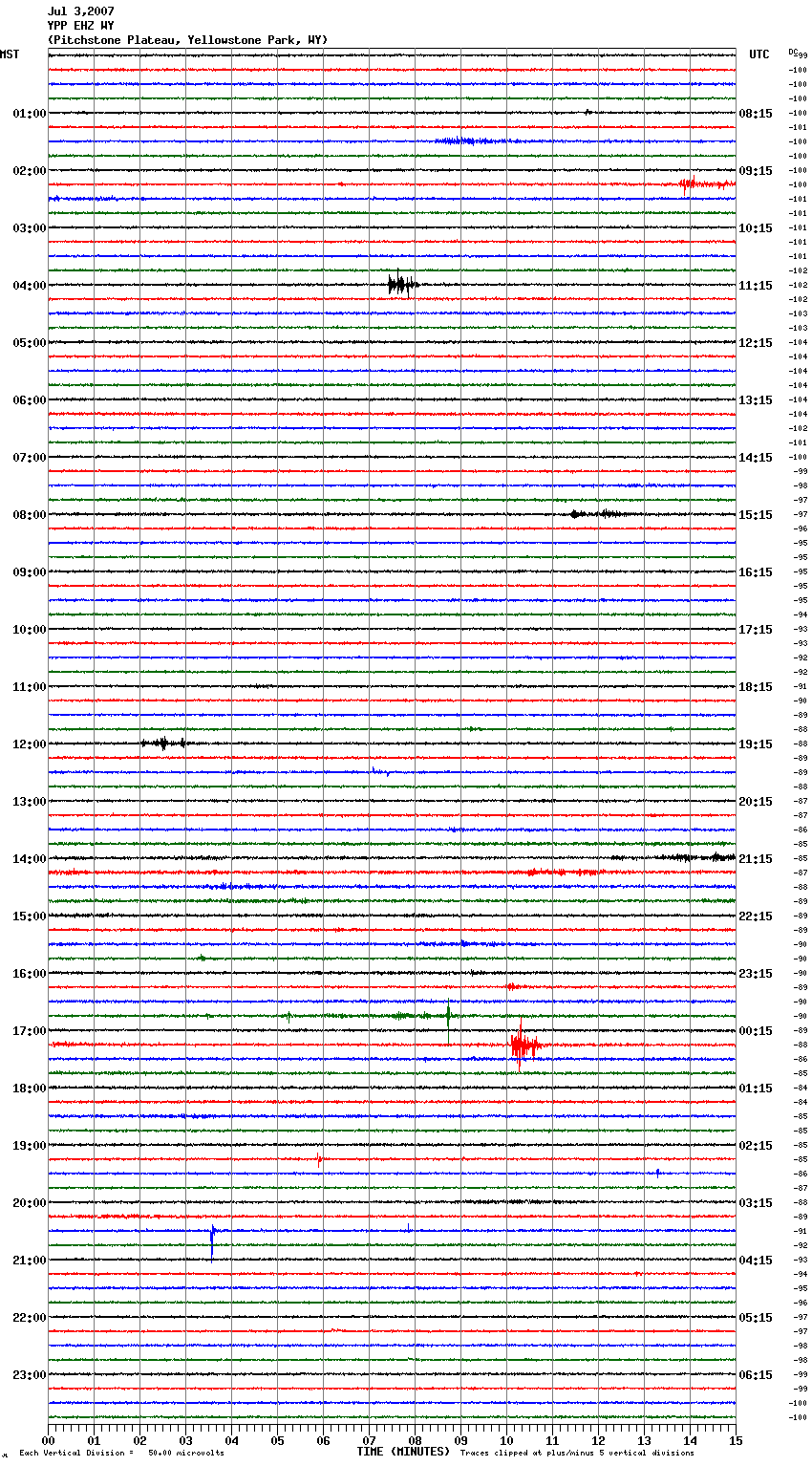Click minute '05' on the bottom time axis
Viewport: 812px width, 1466px height.
click(277, 1440)
